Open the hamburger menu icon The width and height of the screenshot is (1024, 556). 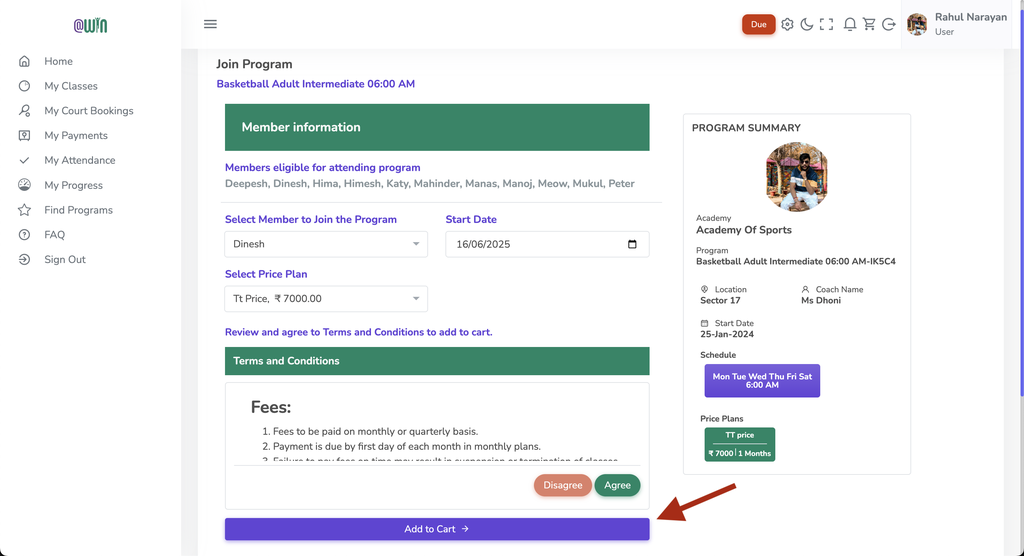pyautogui.click(x=210, y=24)
